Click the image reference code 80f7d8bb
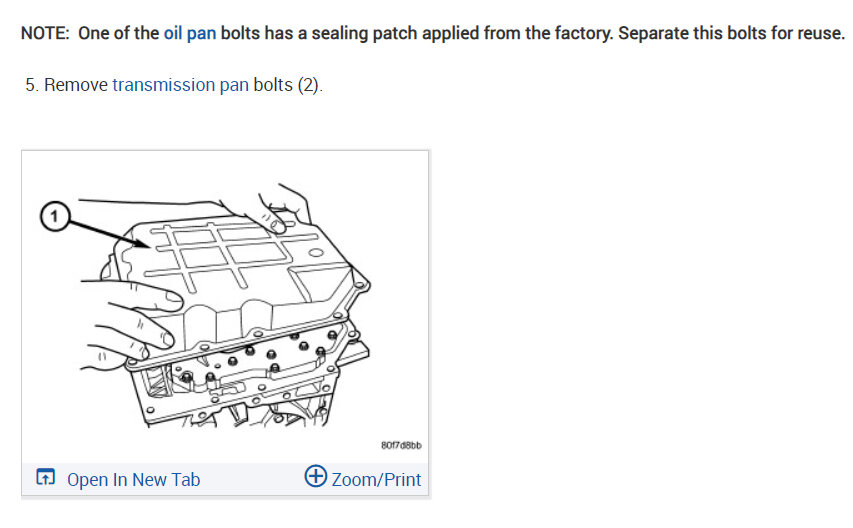The image size is (853, 528). coord(401,445)
